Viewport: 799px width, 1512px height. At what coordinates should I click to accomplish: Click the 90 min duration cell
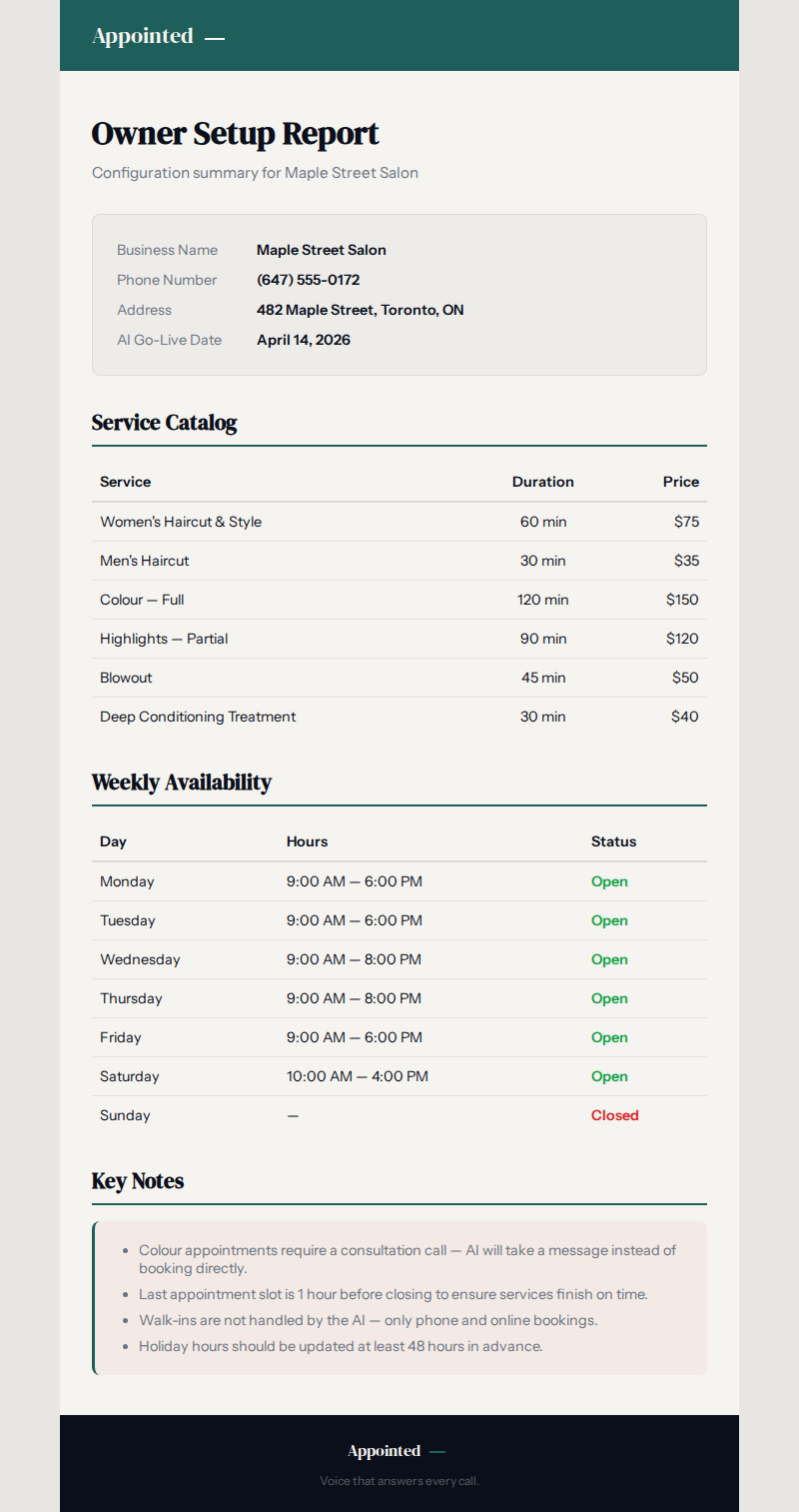click(x=543, y=639)
